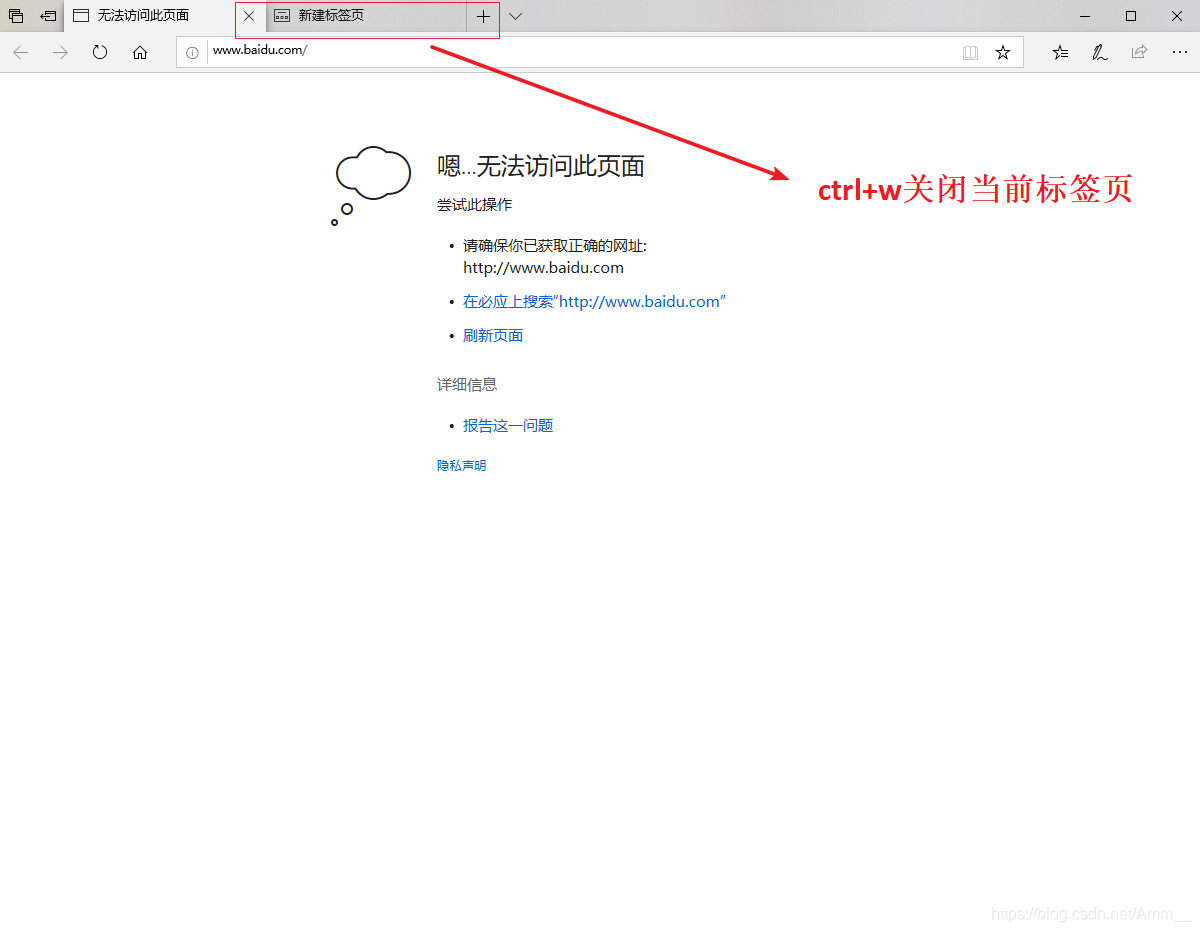Open the Share page icon
Image resolution: width=1200 pixels, height=932 pixels.
[x=1139, y=52]
